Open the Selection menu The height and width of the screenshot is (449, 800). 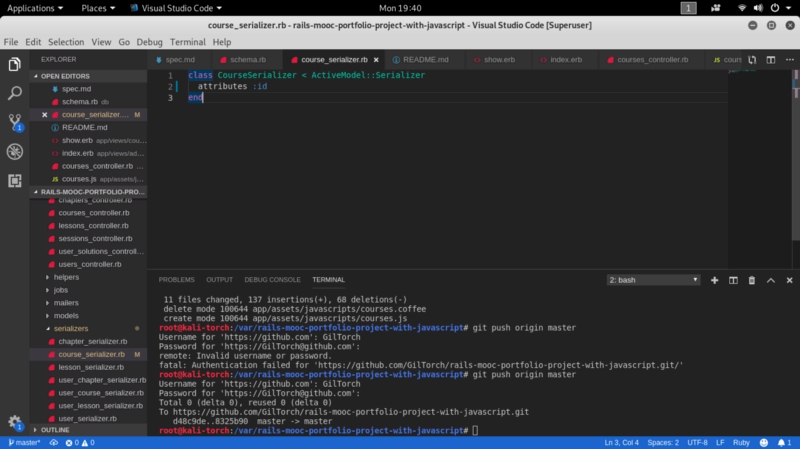coord(66,42)
